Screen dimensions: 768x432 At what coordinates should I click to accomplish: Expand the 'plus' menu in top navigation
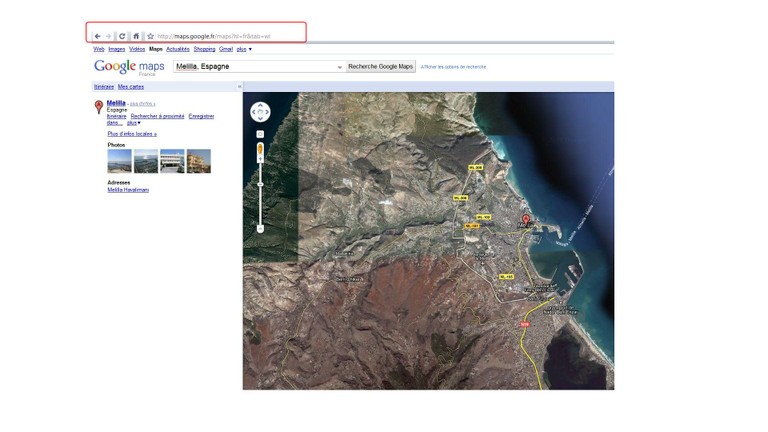pos(243,49)
